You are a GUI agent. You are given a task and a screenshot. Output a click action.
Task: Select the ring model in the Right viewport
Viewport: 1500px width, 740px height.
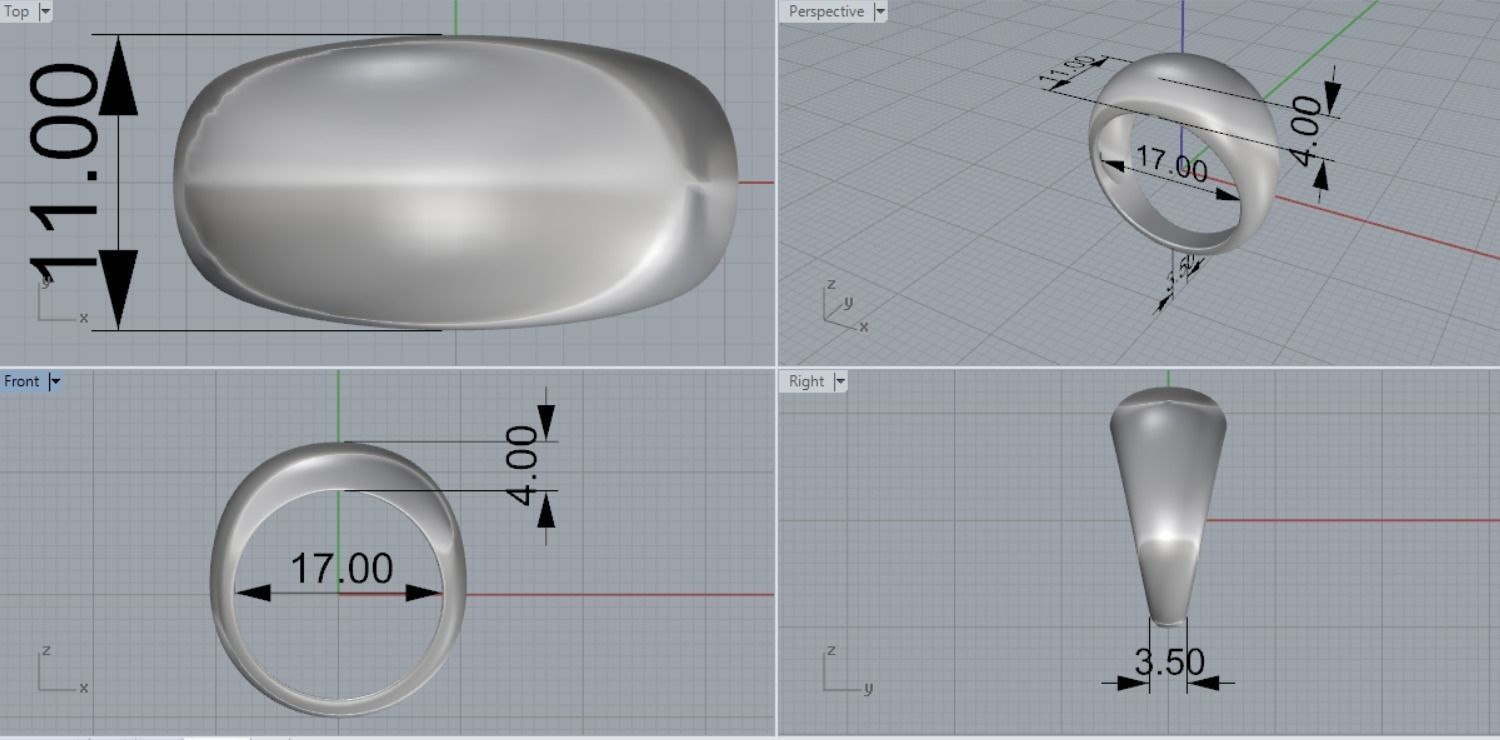1168,505
